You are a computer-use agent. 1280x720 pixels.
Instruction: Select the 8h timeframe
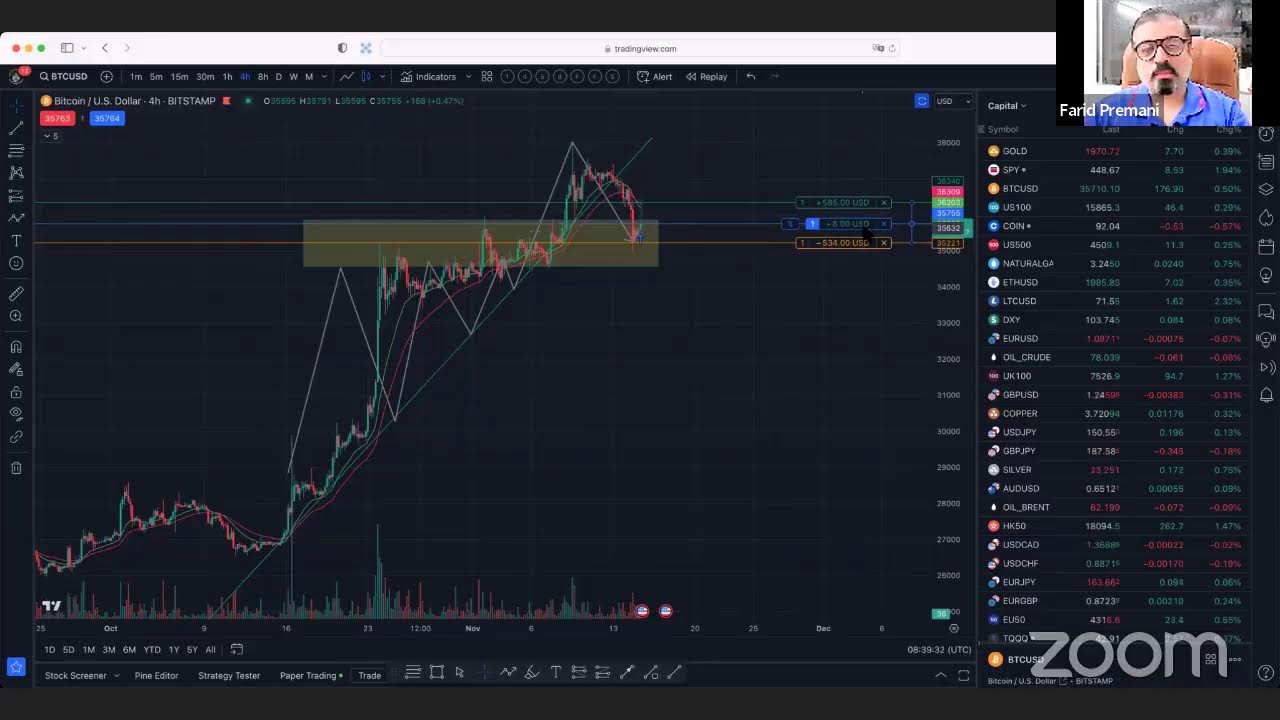tap(262, 76)
